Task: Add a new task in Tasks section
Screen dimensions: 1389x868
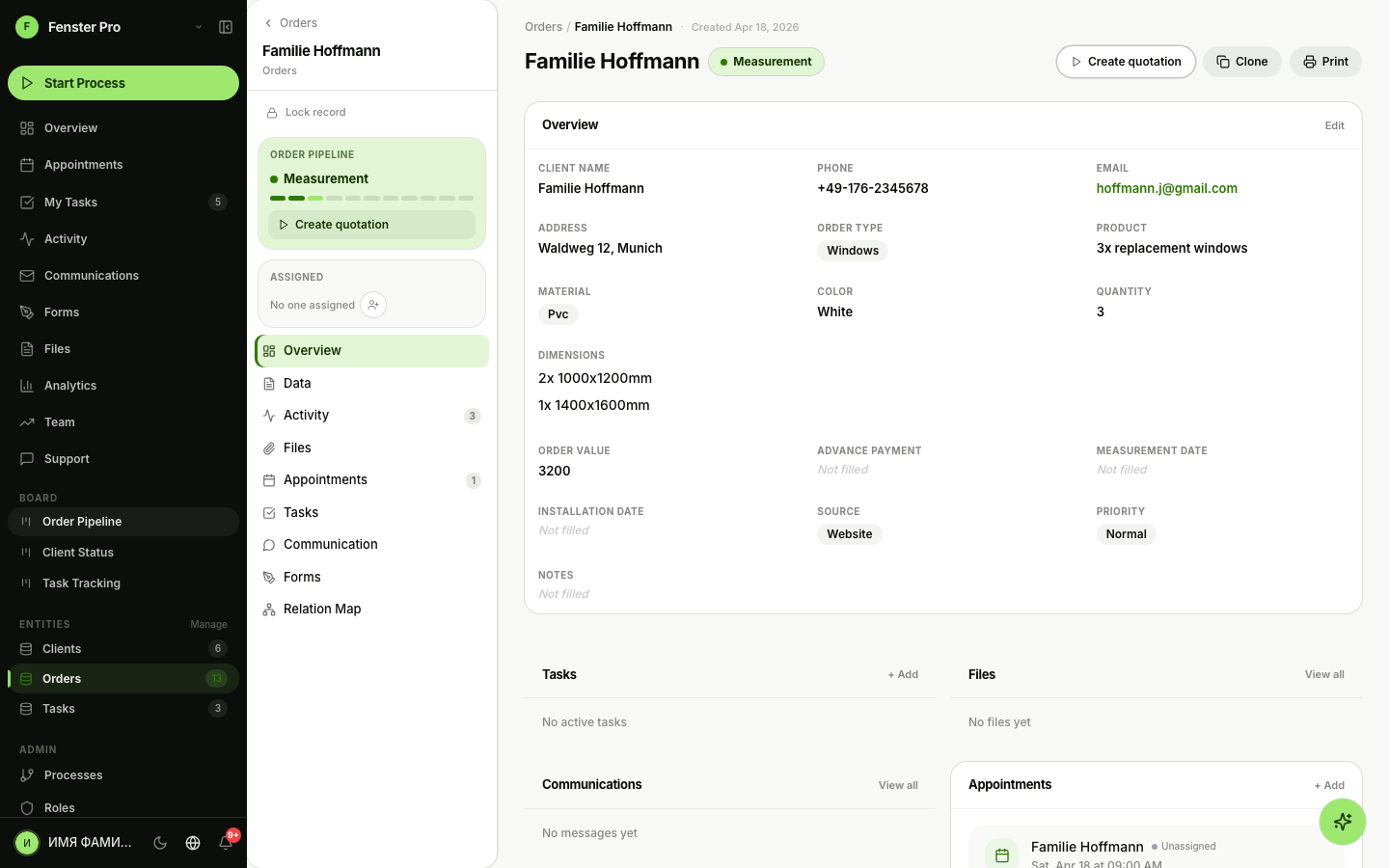Action: point(903,675)
